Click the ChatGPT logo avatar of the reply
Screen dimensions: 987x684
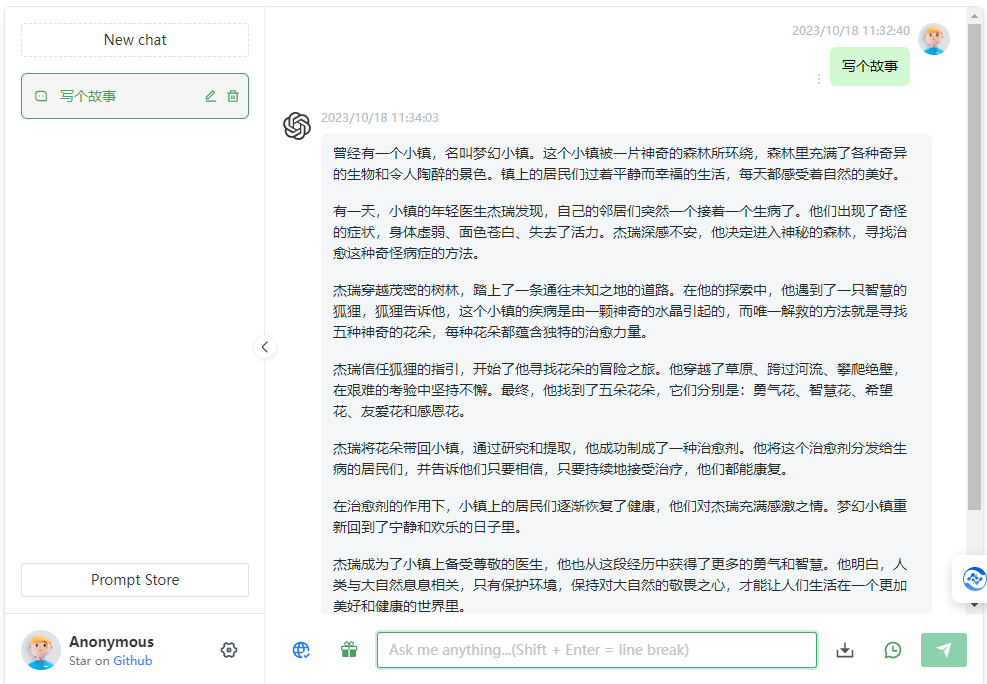pyautogui.click(x=297, y=126)
